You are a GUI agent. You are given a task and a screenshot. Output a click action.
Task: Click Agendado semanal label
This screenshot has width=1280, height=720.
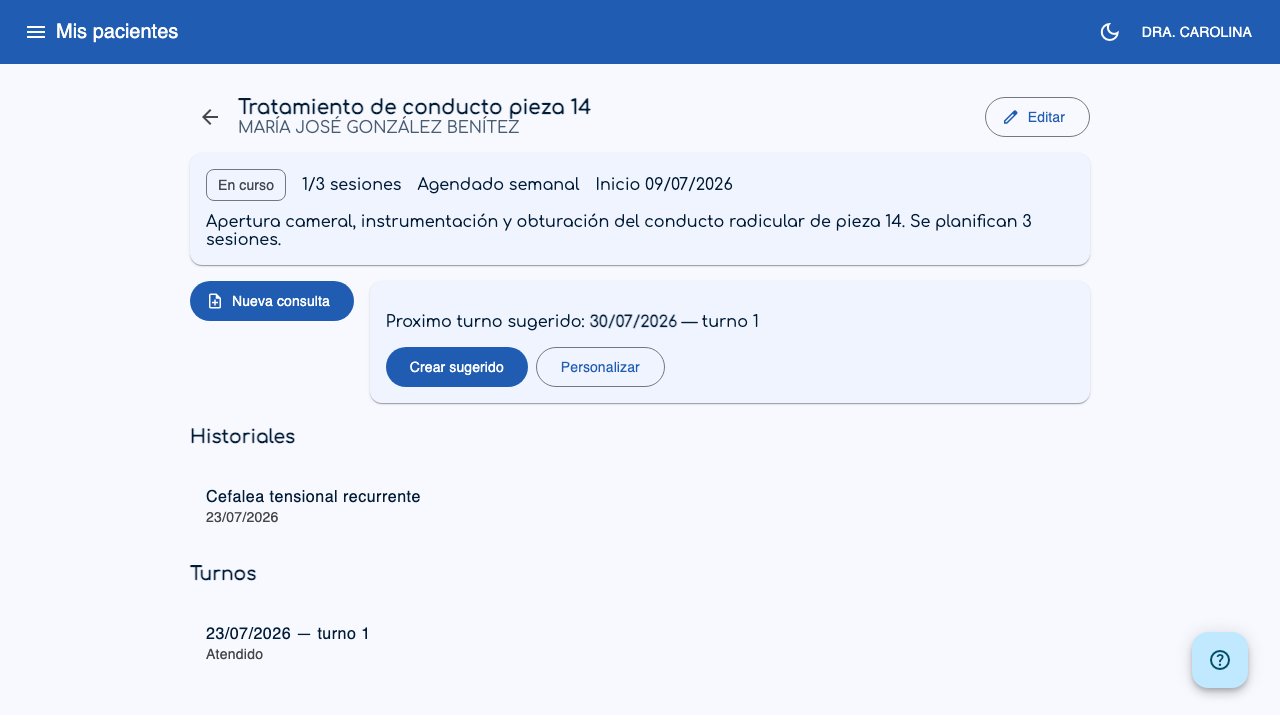coord(498,185)
